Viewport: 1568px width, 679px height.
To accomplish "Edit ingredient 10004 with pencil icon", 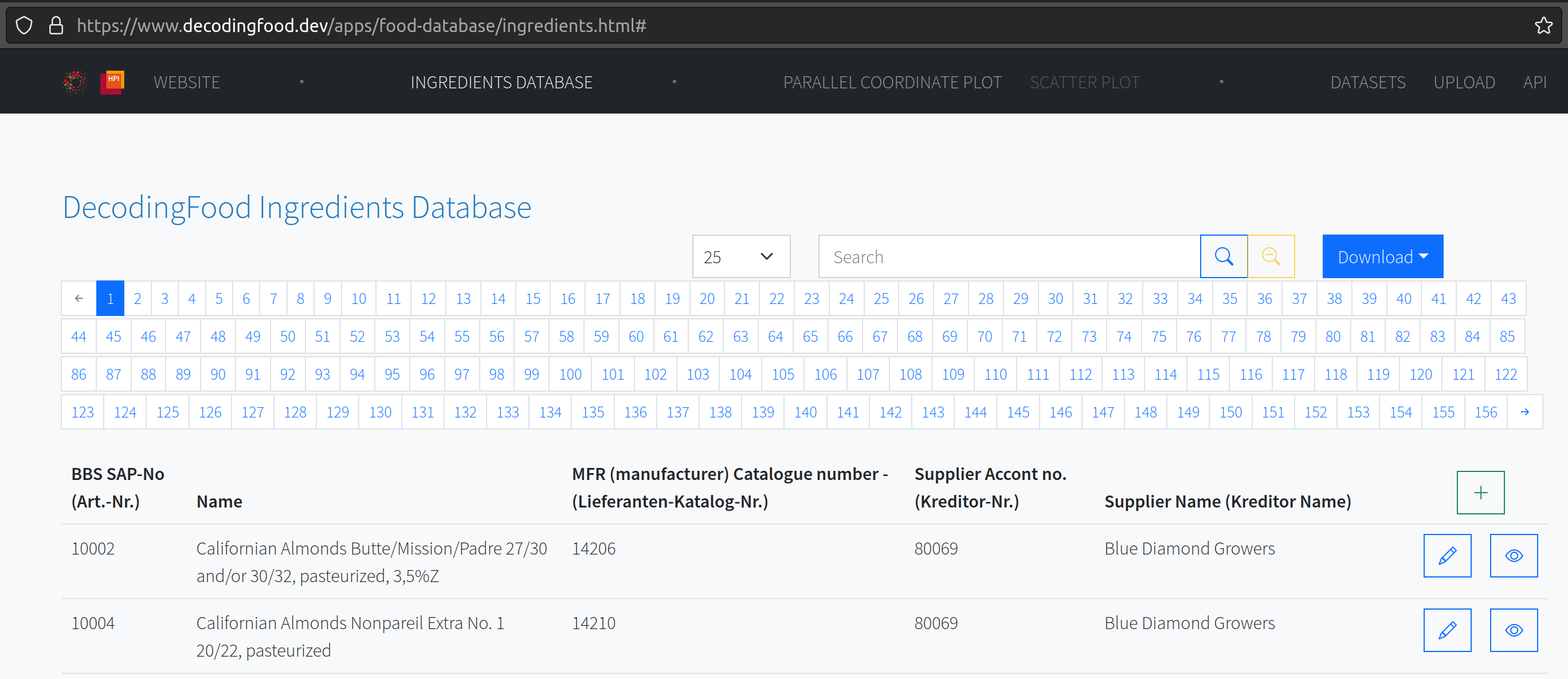I will coord(1447,630).
